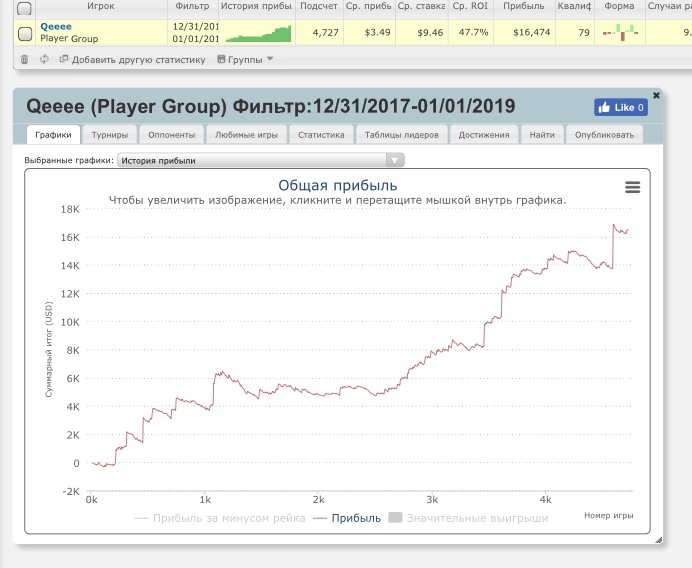Sort by the Игрок column header
The image size is (692, 568).
101,6
